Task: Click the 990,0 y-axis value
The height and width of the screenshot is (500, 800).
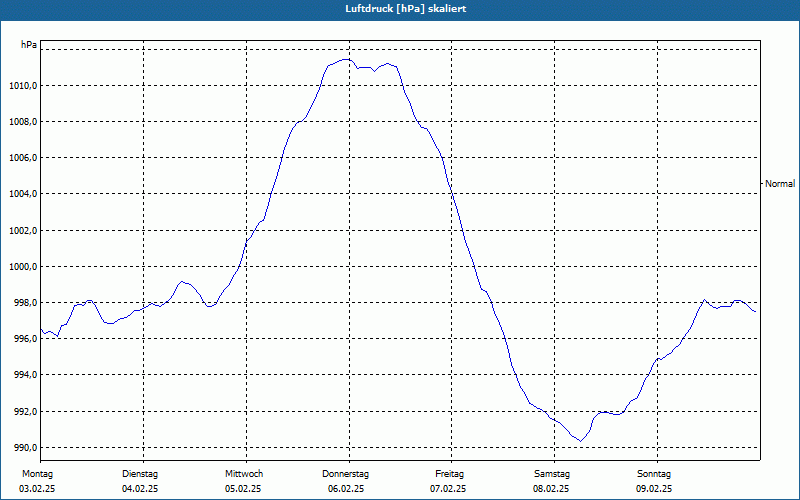Action: [26, 448]
